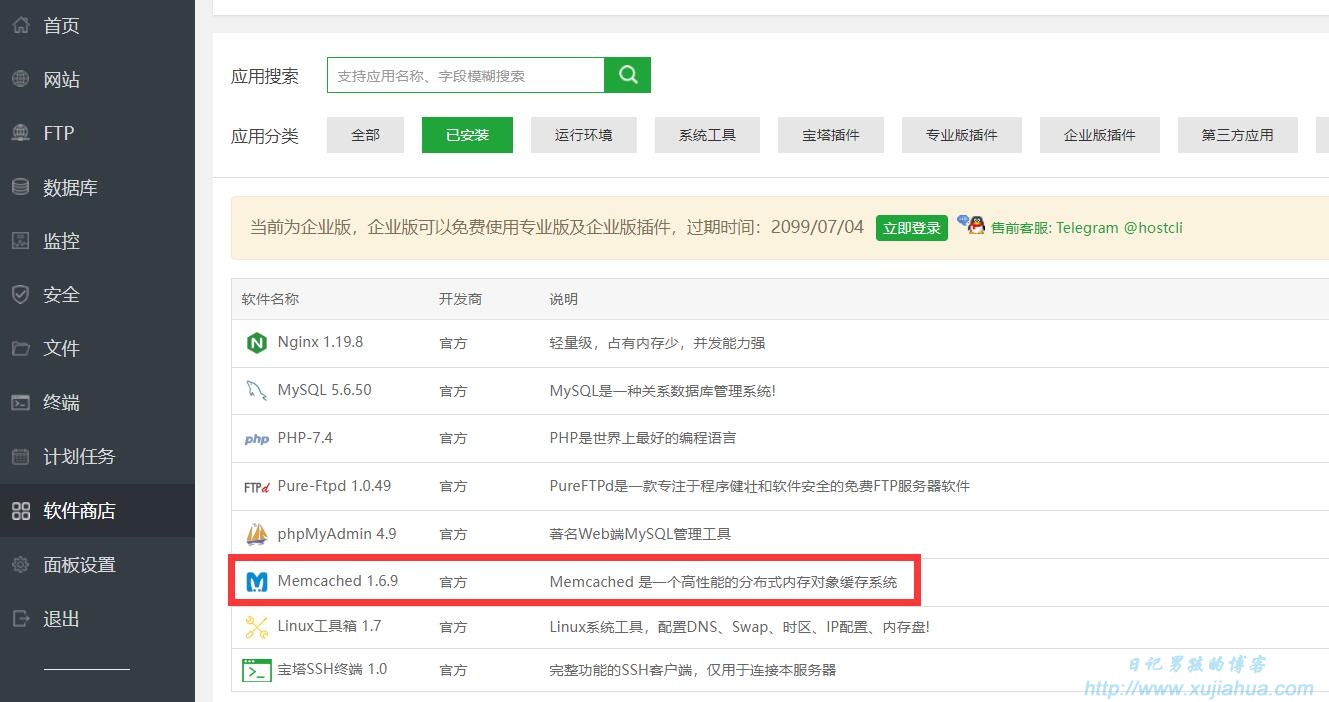The image size is (1329, 702).
Task: Go to 网站 in the sidebar
Action: [61, 80]
